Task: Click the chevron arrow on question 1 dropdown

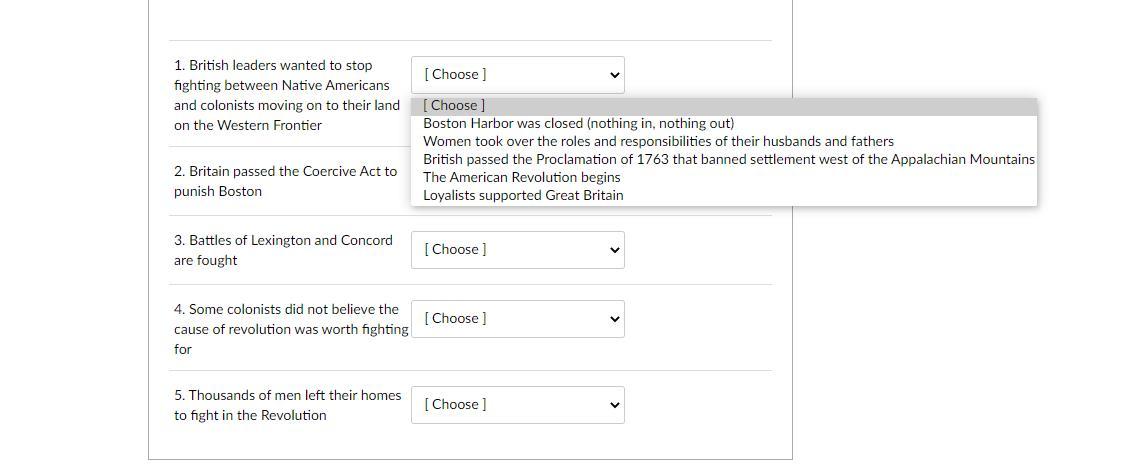Action: click(614, 75)
